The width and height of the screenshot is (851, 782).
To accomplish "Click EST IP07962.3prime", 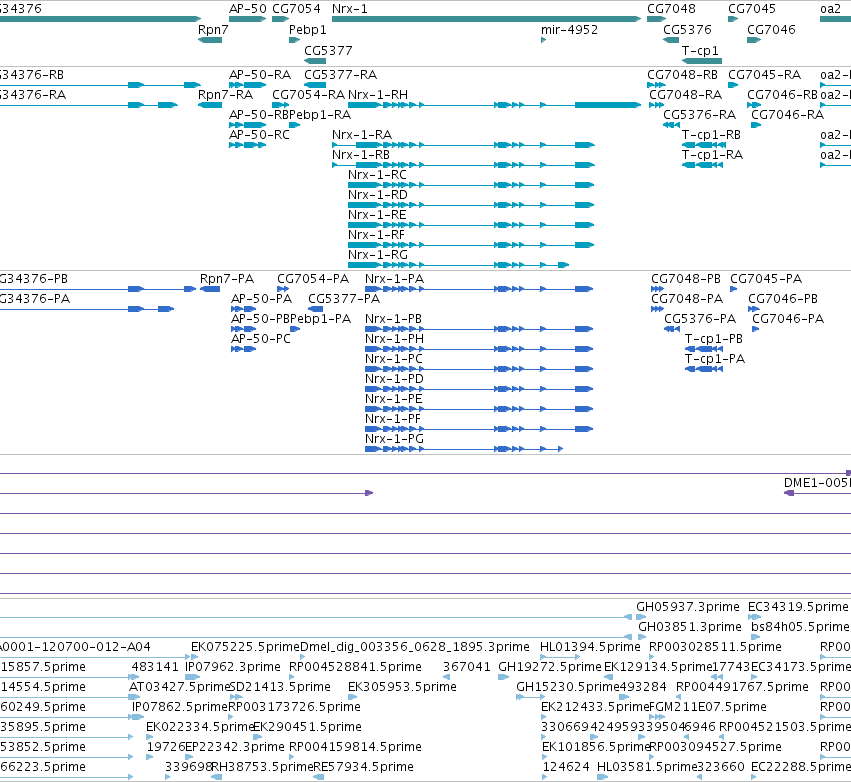I will [233, 667].
